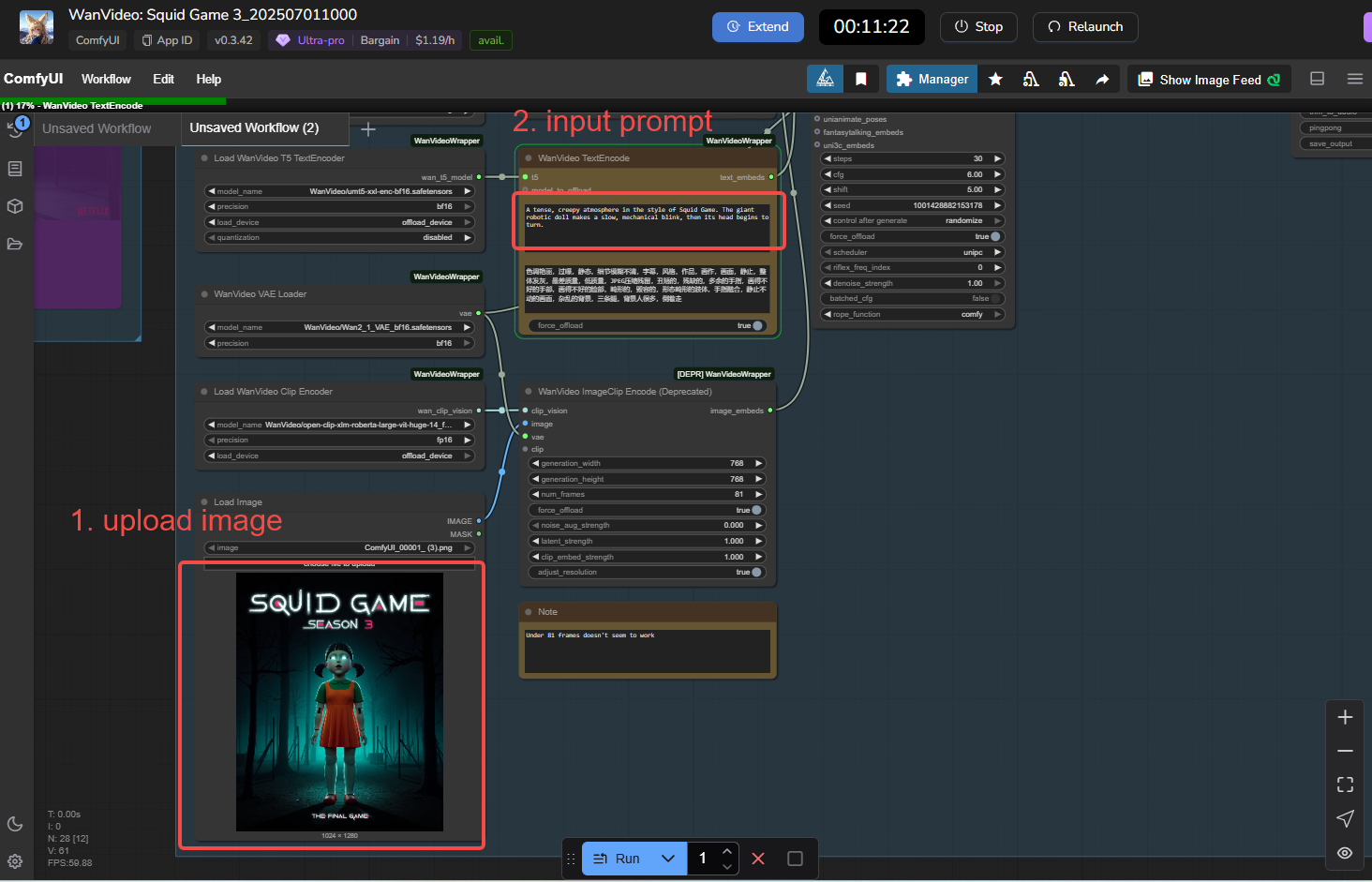Click the fit view canvas icon

1345,785
